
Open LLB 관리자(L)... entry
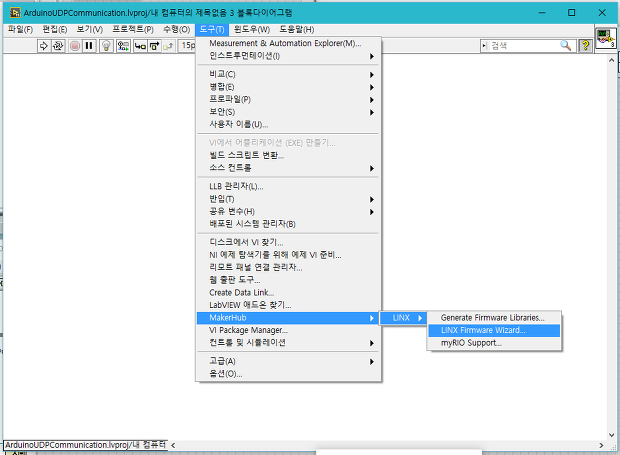click(289, 186)
